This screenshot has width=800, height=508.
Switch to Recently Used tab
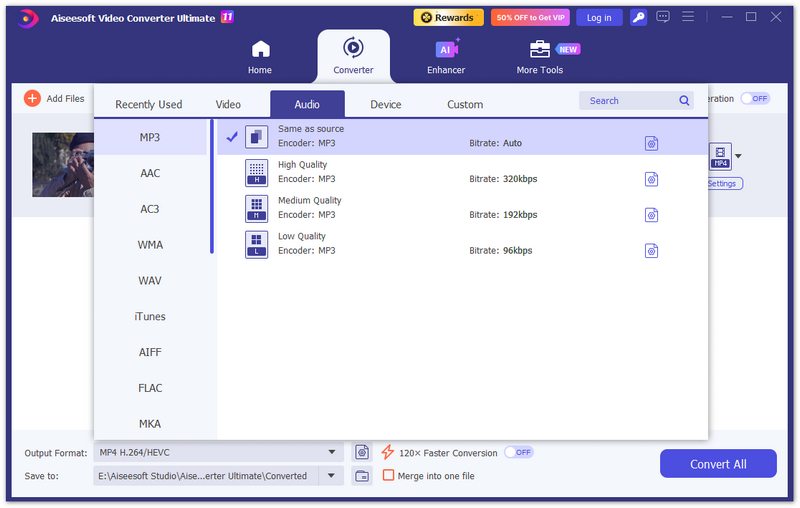[x=148, y=105]
